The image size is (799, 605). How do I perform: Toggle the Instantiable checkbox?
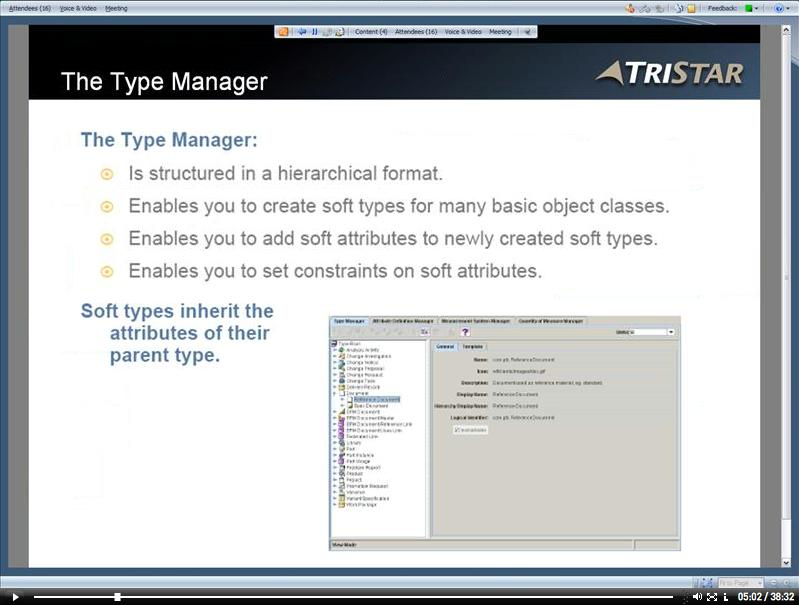point(457,429)
